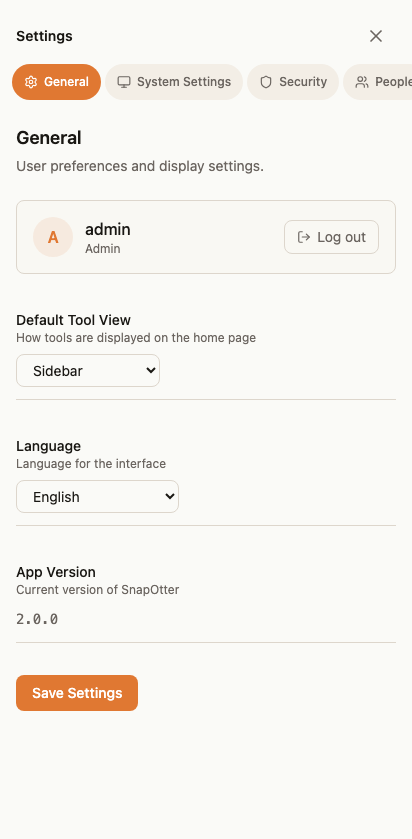The width and height of the screenshot is (412, 839).
Task: Click the people icon on People tab
Action: tap(362, 82)
